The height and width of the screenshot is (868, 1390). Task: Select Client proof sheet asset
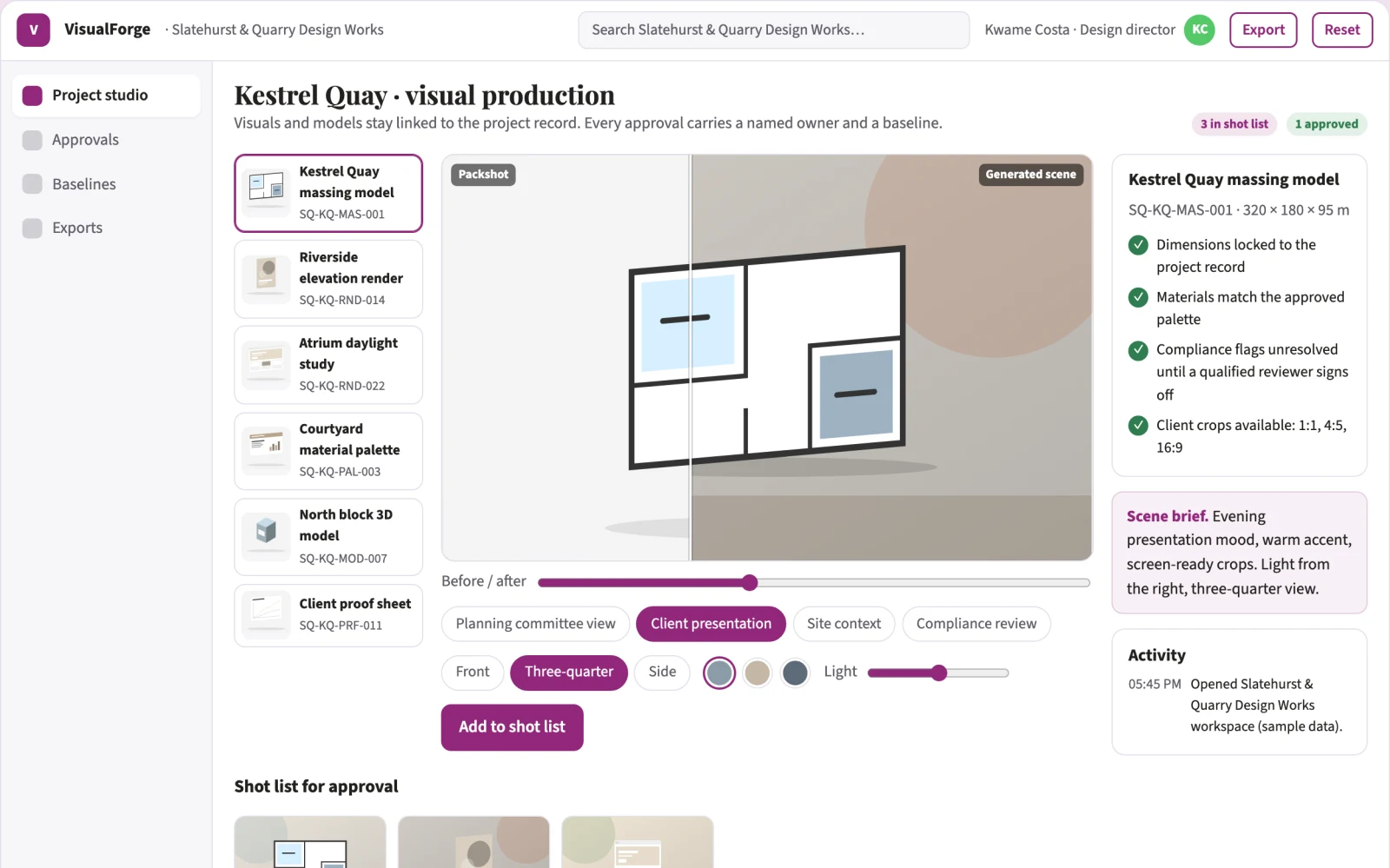[x=328, y=615]
